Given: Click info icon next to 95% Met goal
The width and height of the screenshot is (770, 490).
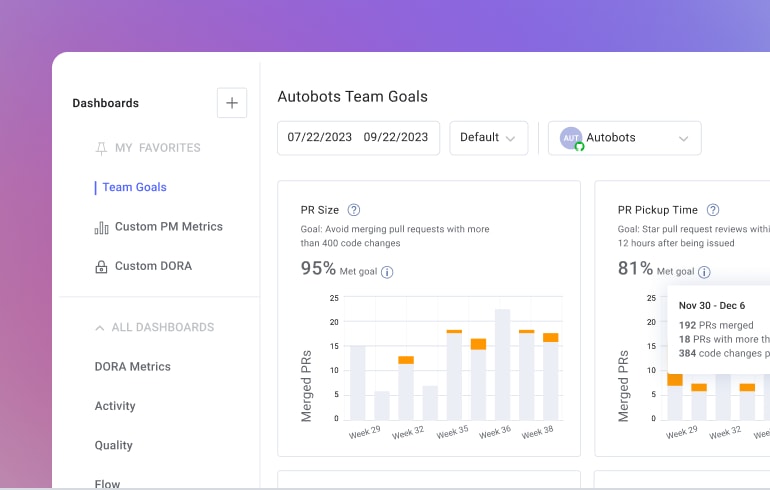Looking at the screenshot, I should pos(387,272).
